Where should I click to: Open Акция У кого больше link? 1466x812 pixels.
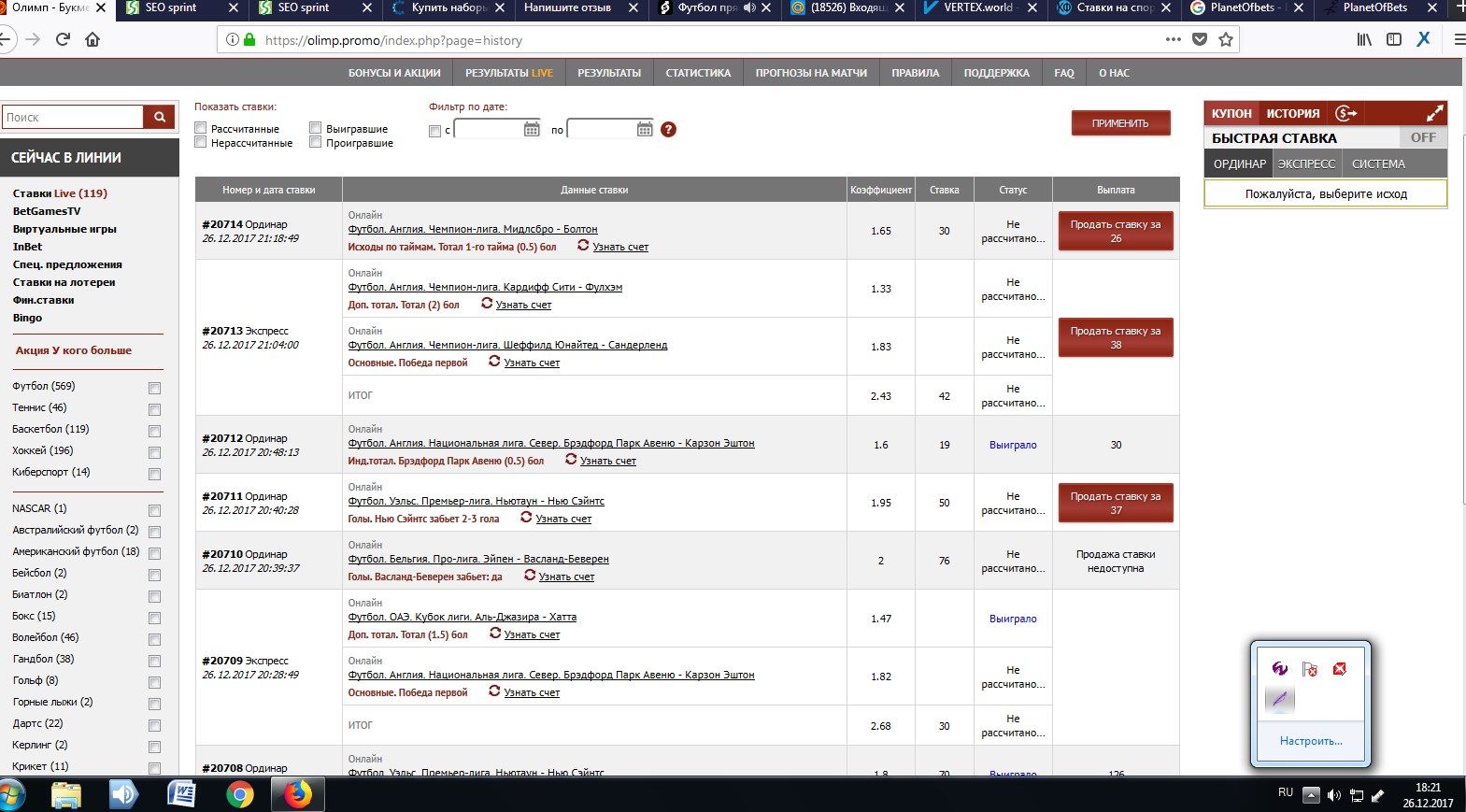tap(74, 350)
